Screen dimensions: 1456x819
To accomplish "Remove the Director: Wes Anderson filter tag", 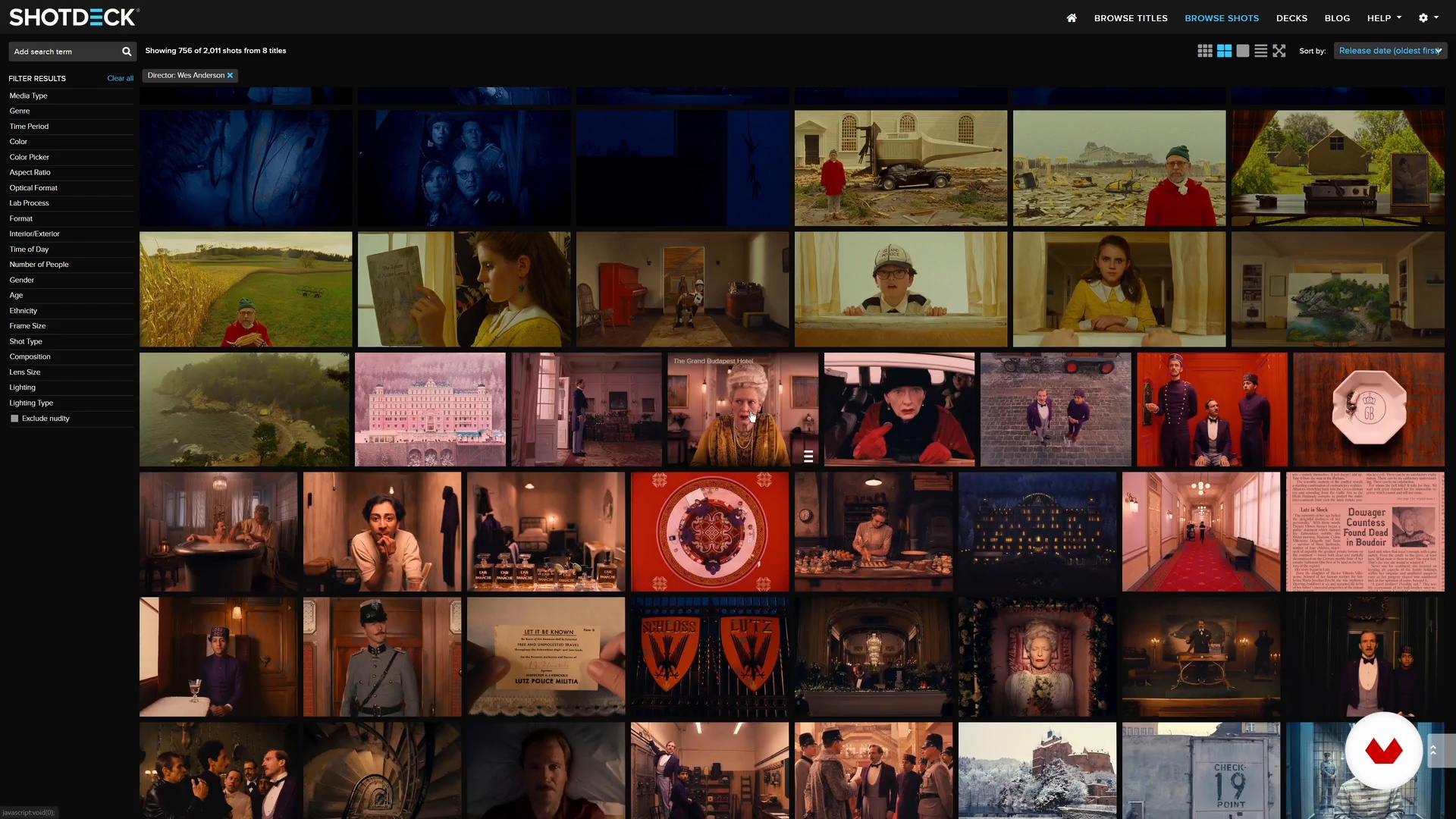I will (x=230, y=76).
